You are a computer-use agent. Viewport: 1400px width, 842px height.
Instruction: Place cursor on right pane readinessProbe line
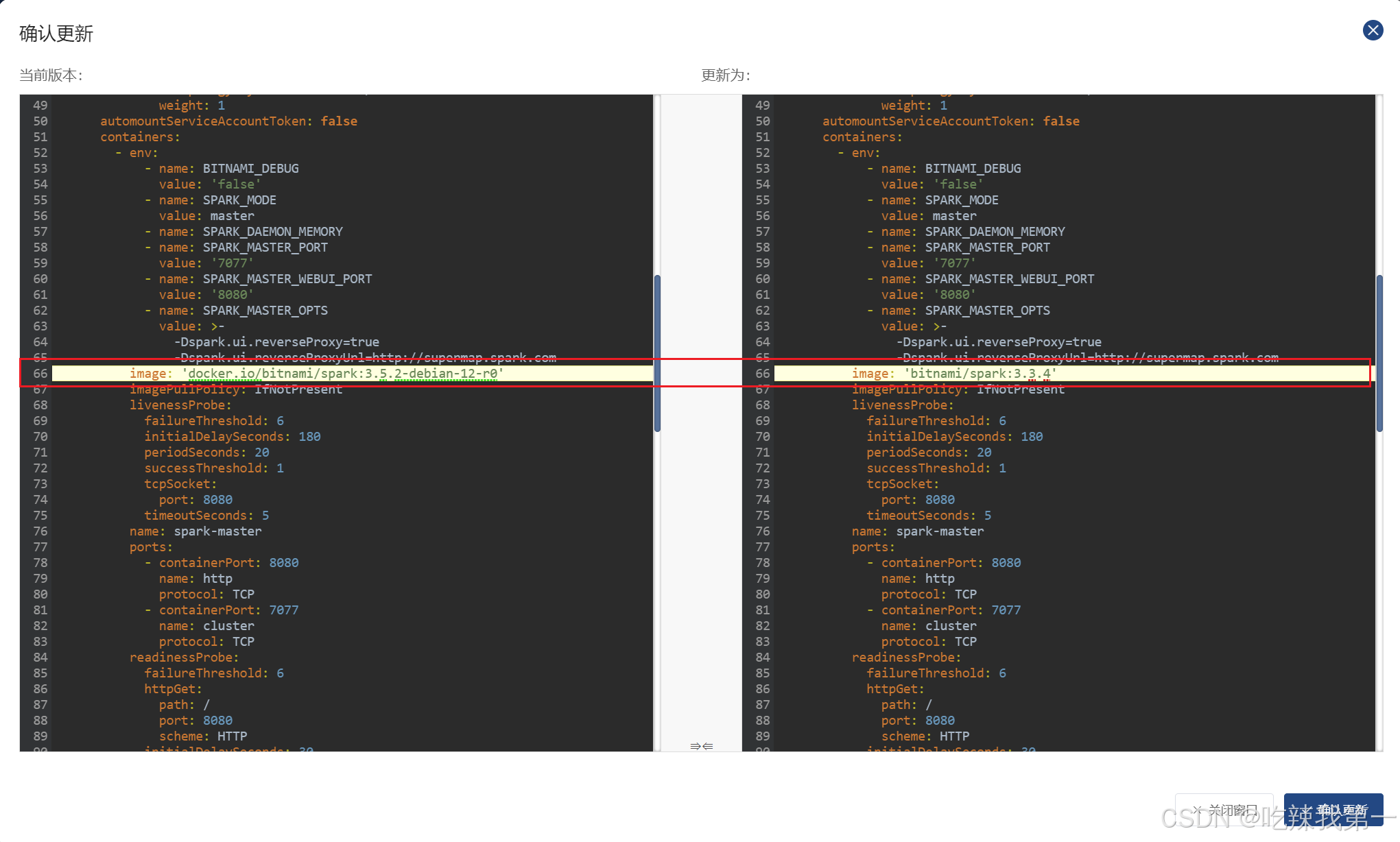click(905, 658)
